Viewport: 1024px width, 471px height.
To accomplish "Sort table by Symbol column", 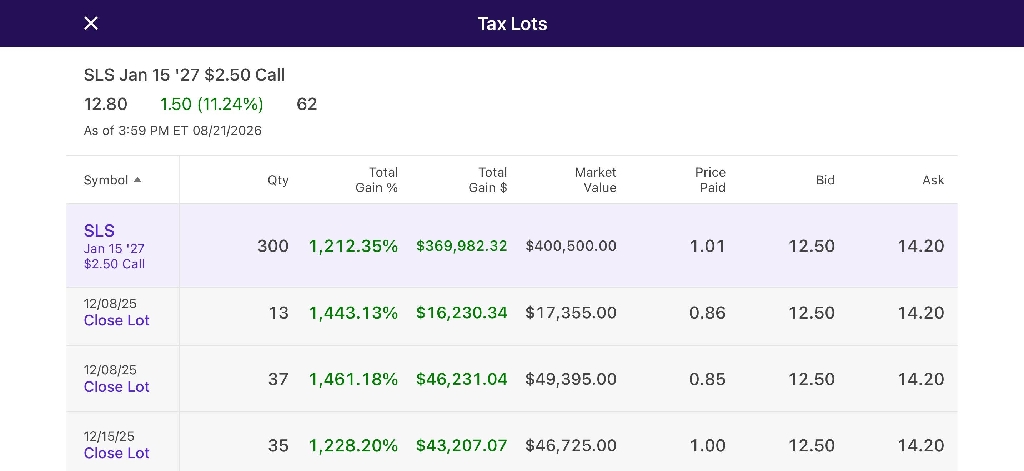I will [106, 180].
